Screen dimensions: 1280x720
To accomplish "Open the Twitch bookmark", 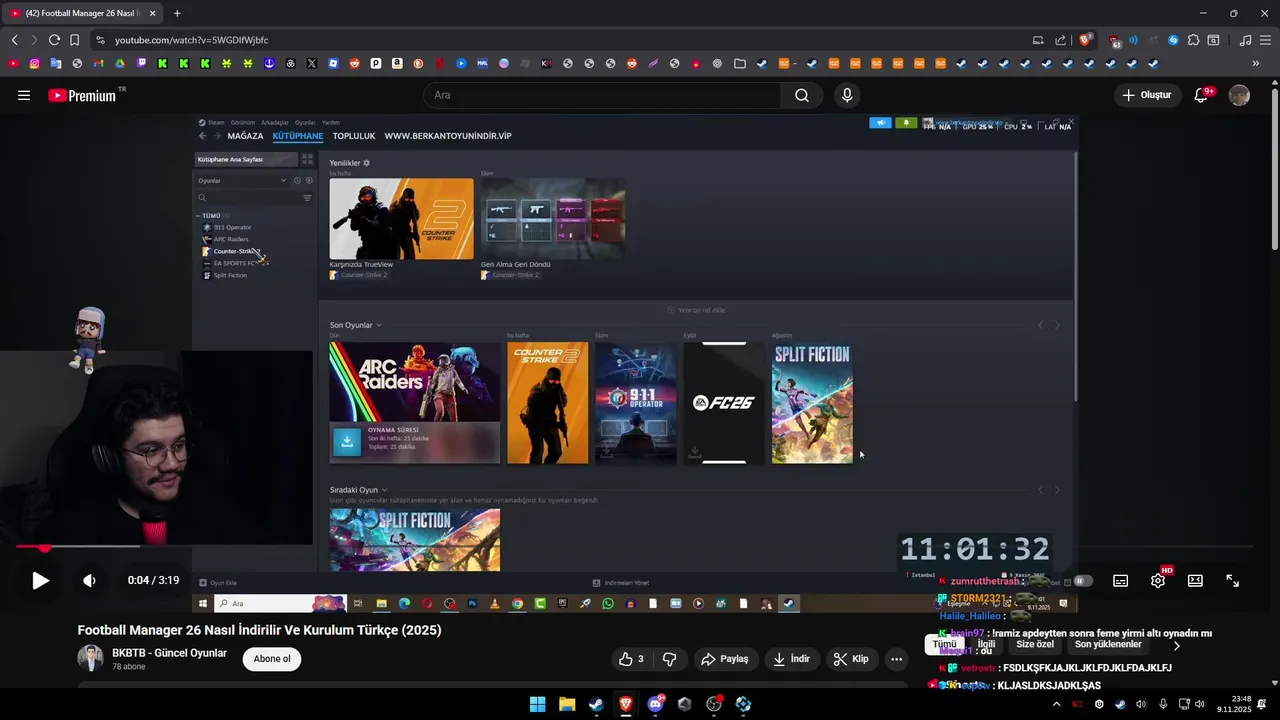I will point(141,63).
